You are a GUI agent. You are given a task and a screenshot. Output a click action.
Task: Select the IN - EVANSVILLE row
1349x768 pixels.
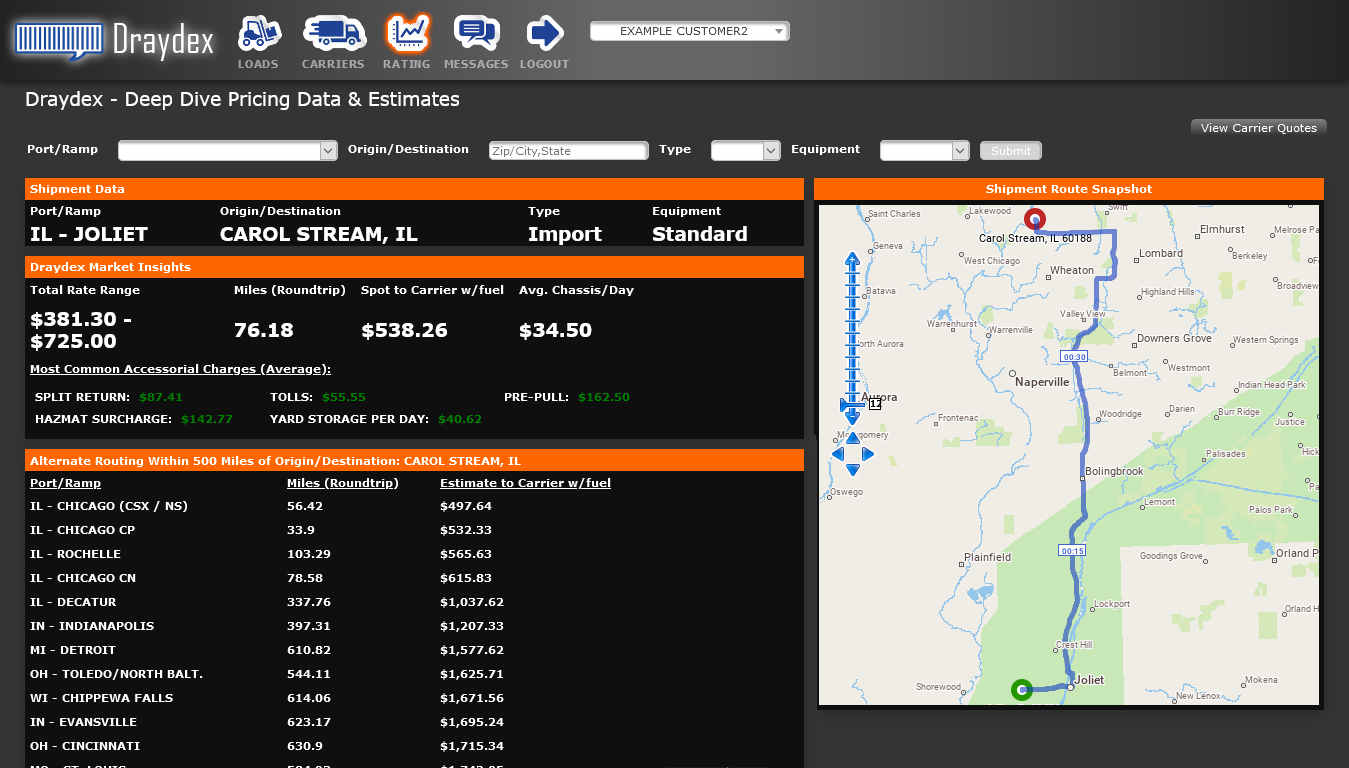[x=414, y=722]
